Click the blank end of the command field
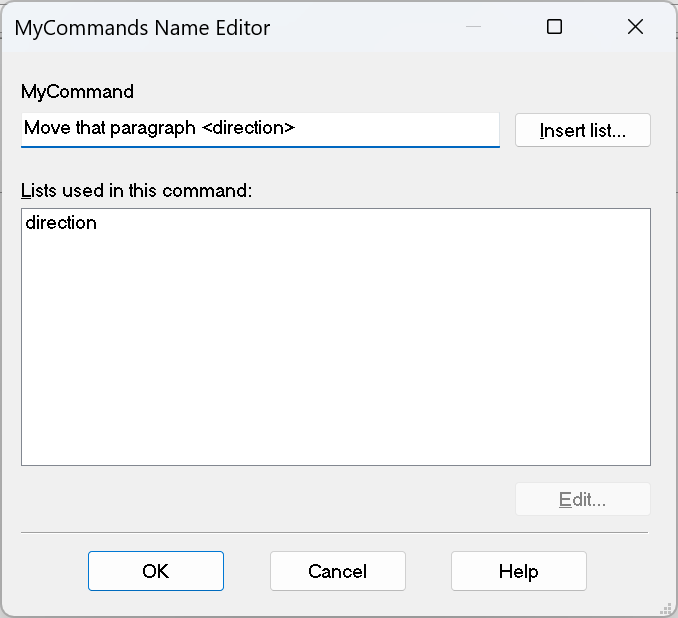 [397, 128]
